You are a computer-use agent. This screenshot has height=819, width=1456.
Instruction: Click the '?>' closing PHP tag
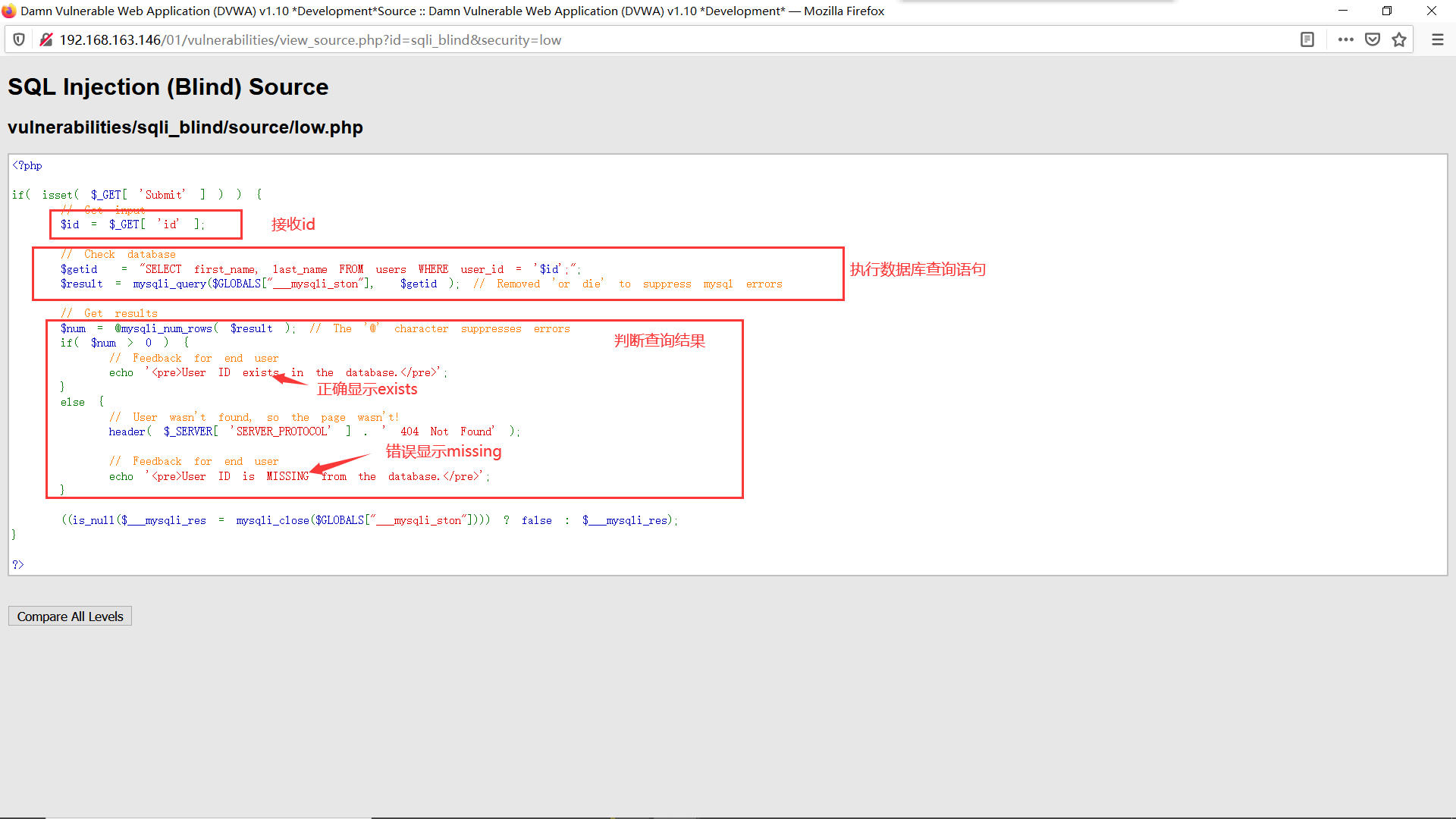pyautogui.click(x=18, y=564)
